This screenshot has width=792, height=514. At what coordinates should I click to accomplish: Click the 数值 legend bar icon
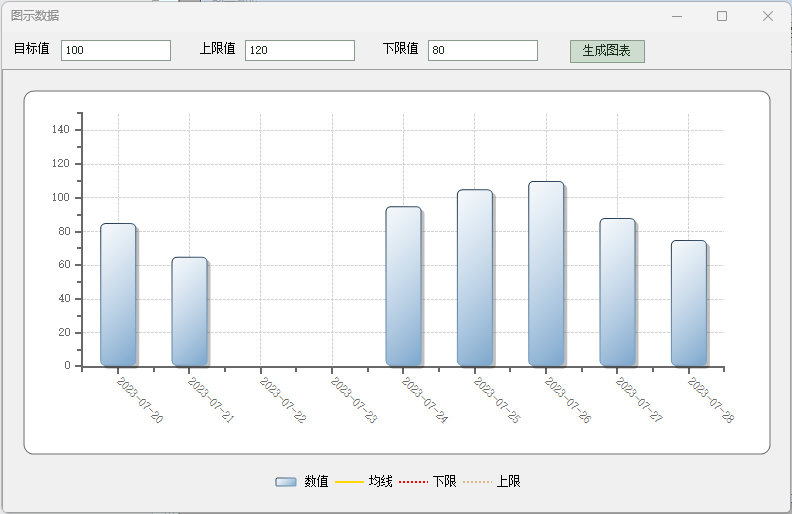[x=286, y=482]
